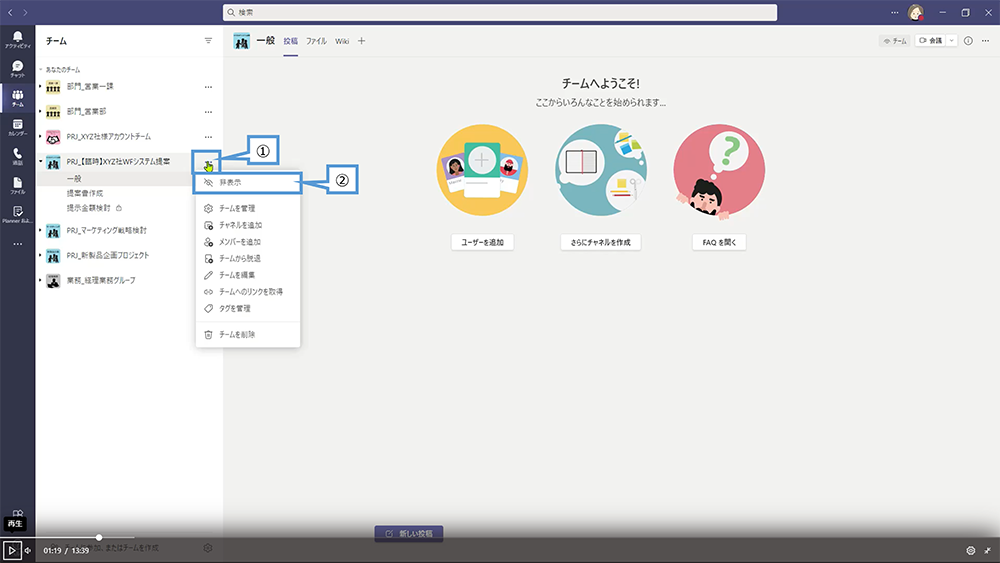Open the 提案書作成 channel
The image size is (1000, 563).
tap(85, 193)
